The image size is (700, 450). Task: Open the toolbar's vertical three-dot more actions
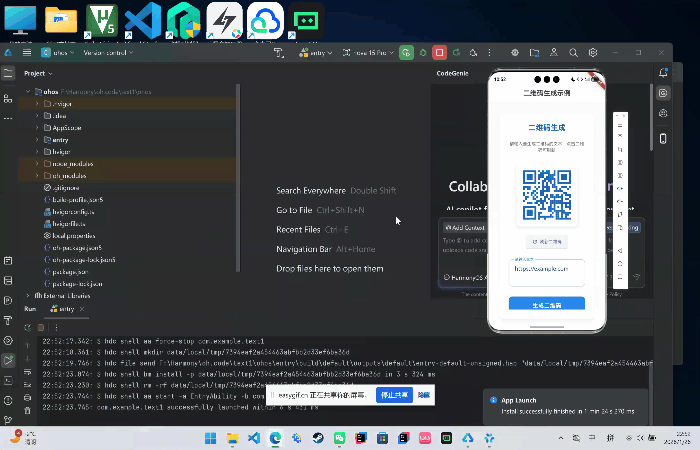[x=489, y=53]
